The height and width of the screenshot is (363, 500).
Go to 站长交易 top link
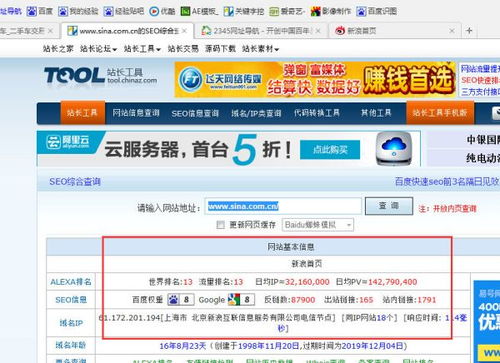click(183, 49)
